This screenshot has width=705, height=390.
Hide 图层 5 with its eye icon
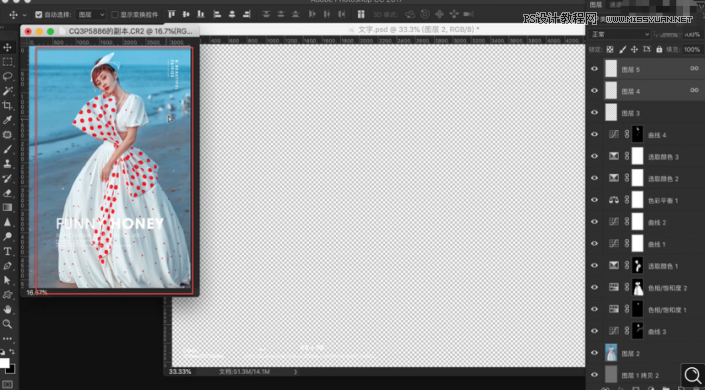point(594,69)
